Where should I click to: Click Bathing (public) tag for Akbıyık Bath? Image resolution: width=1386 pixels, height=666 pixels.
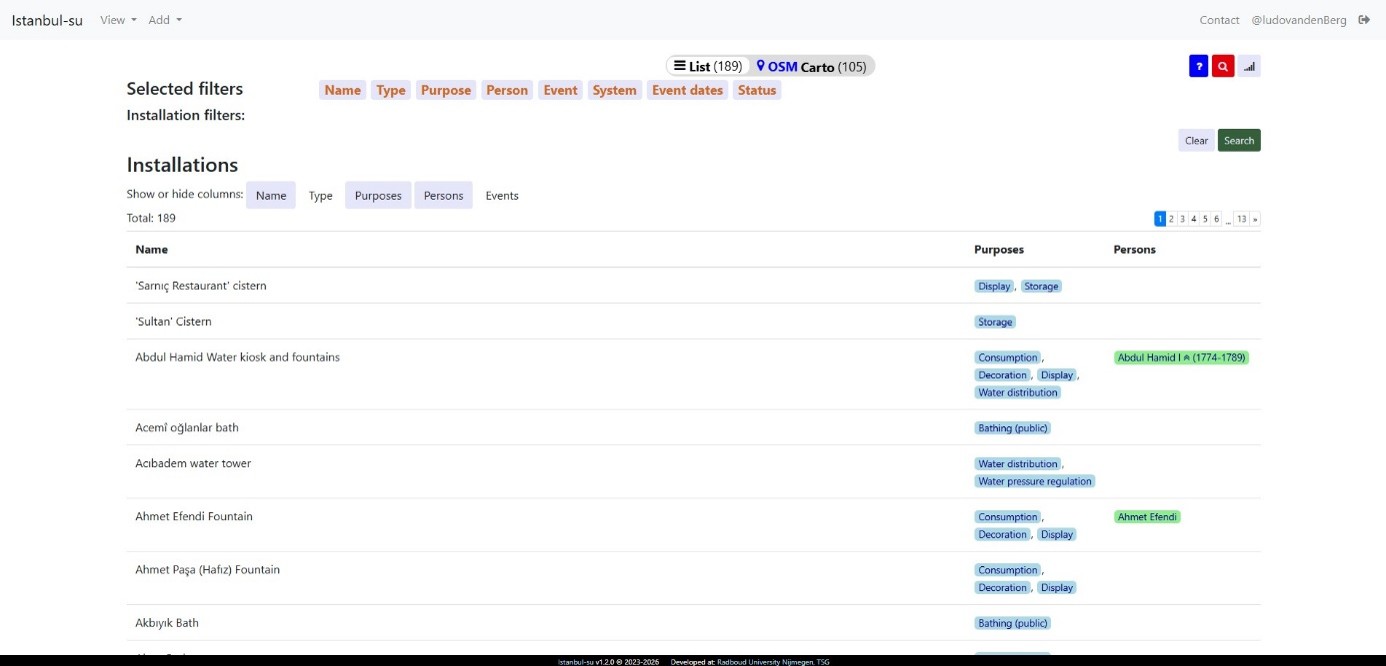point(1013,623)
